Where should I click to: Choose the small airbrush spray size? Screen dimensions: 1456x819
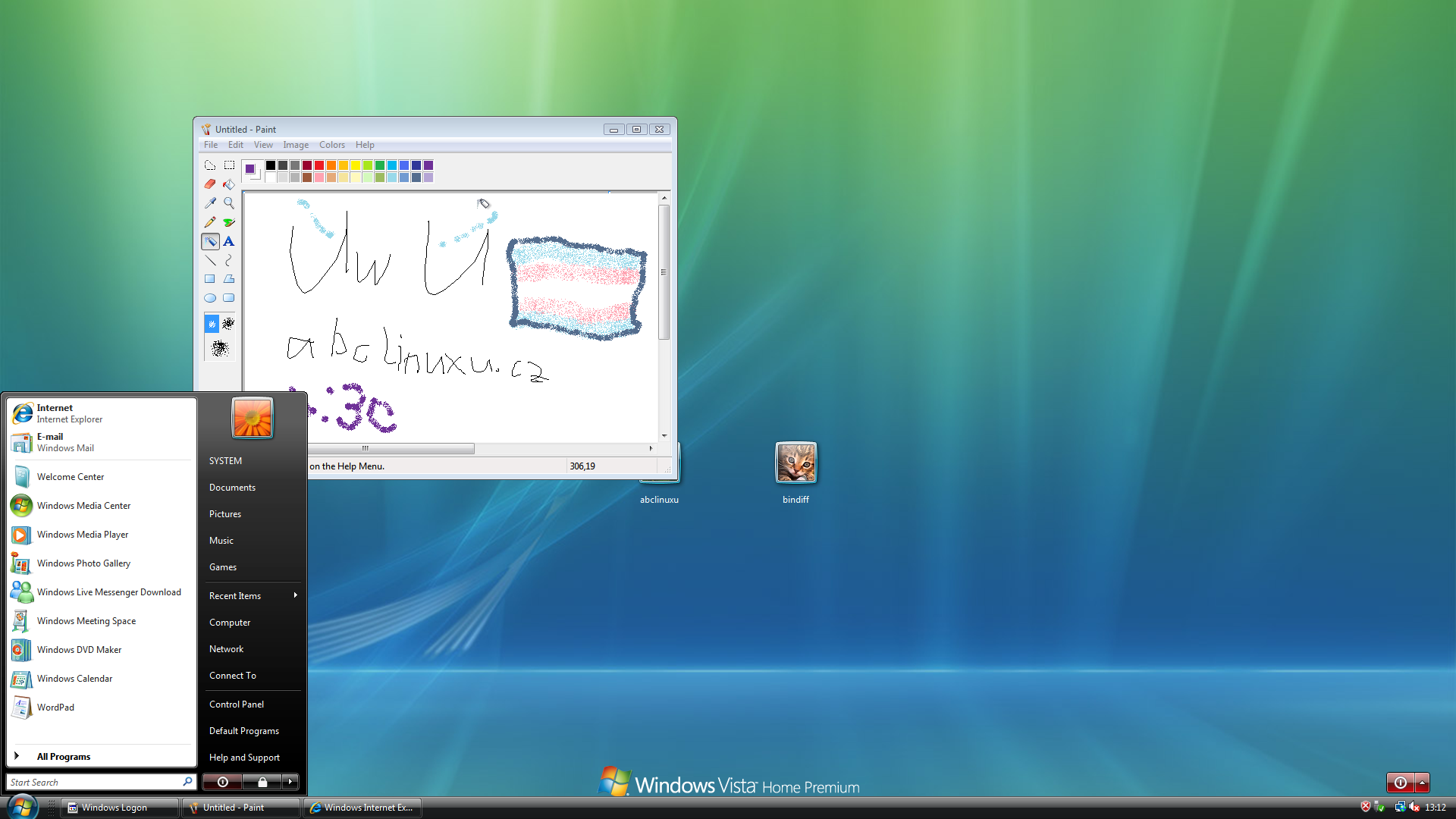[x=212, y=324]
